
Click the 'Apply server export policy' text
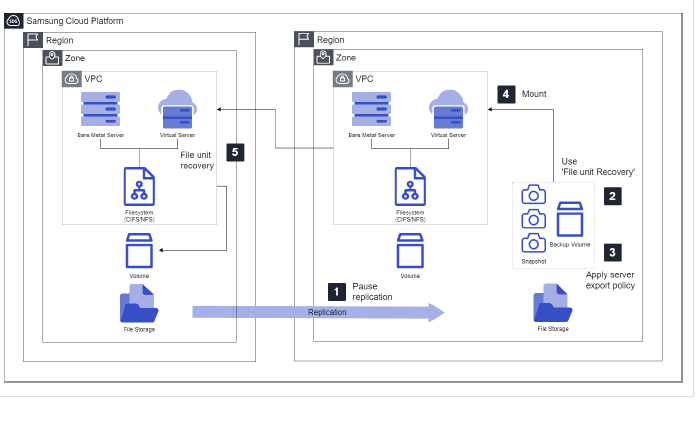(610, 280)
